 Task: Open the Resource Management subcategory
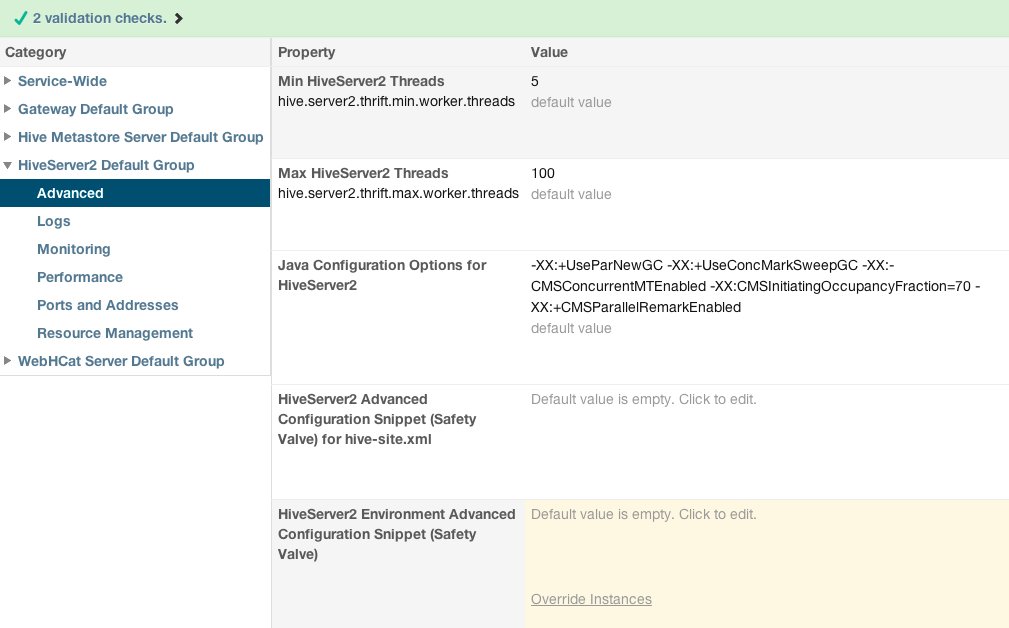point(115,333)
